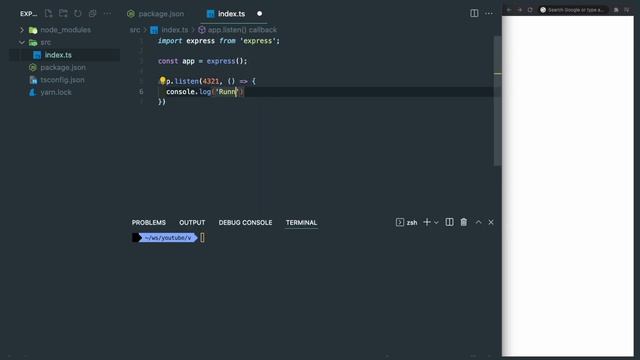Click the browser back arrow
640x360 pixels.
[509, 10]
